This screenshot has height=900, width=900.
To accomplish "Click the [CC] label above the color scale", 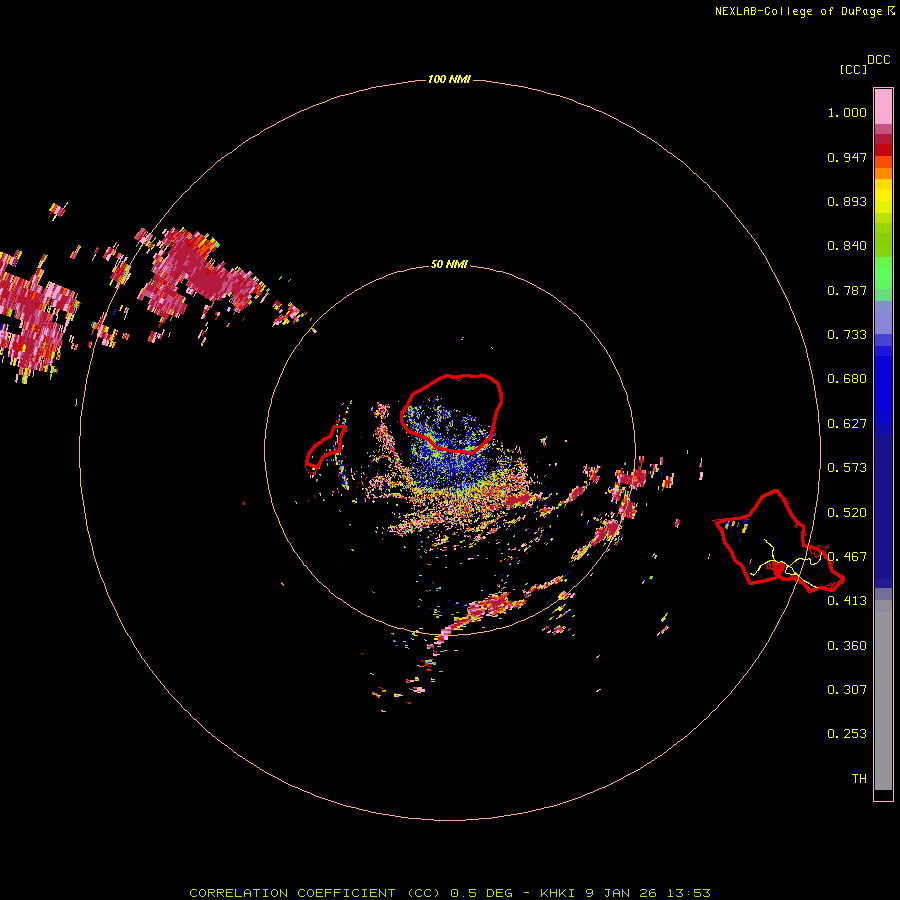I will click(x=853, y=69).
